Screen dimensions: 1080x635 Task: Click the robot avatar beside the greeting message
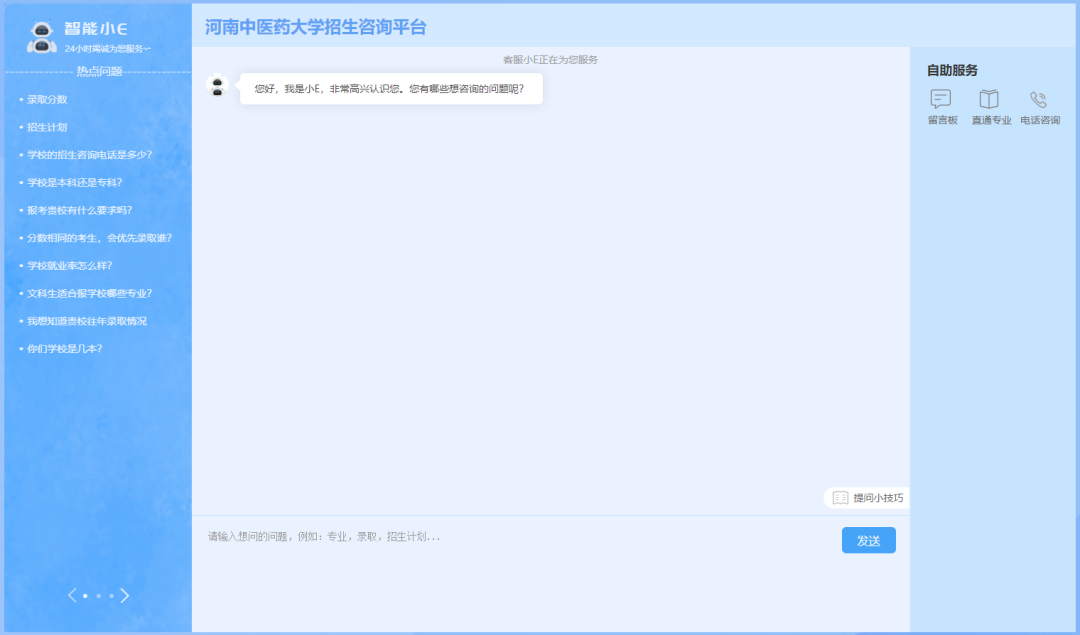(217, 86)
